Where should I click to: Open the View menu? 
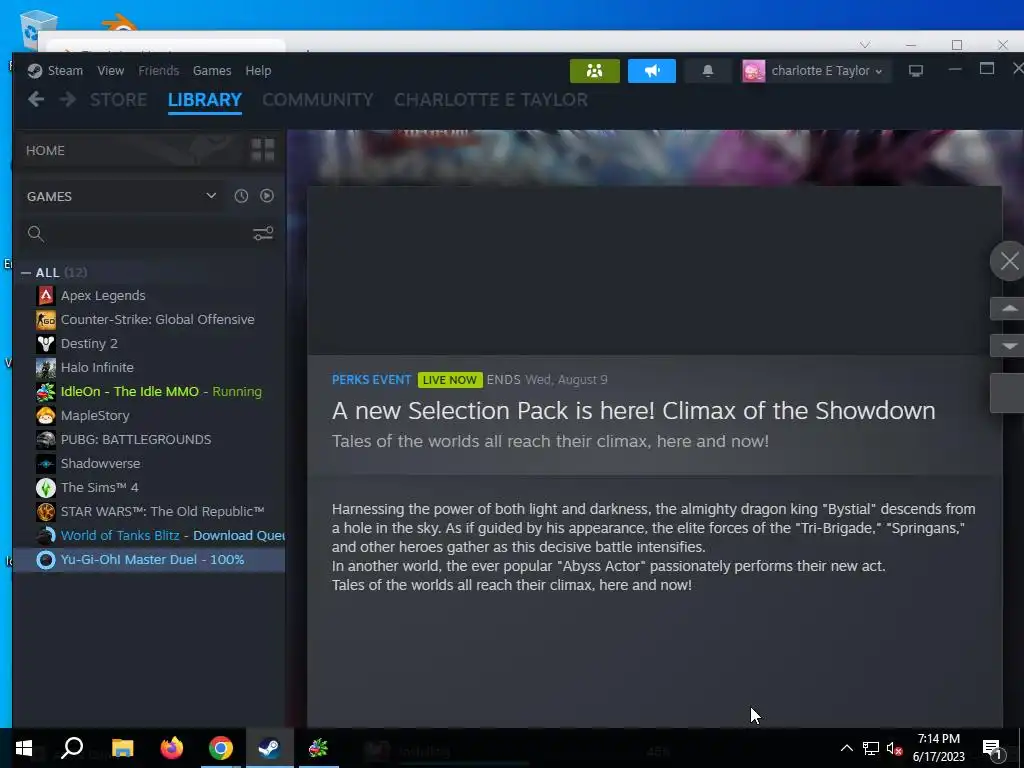110,71
